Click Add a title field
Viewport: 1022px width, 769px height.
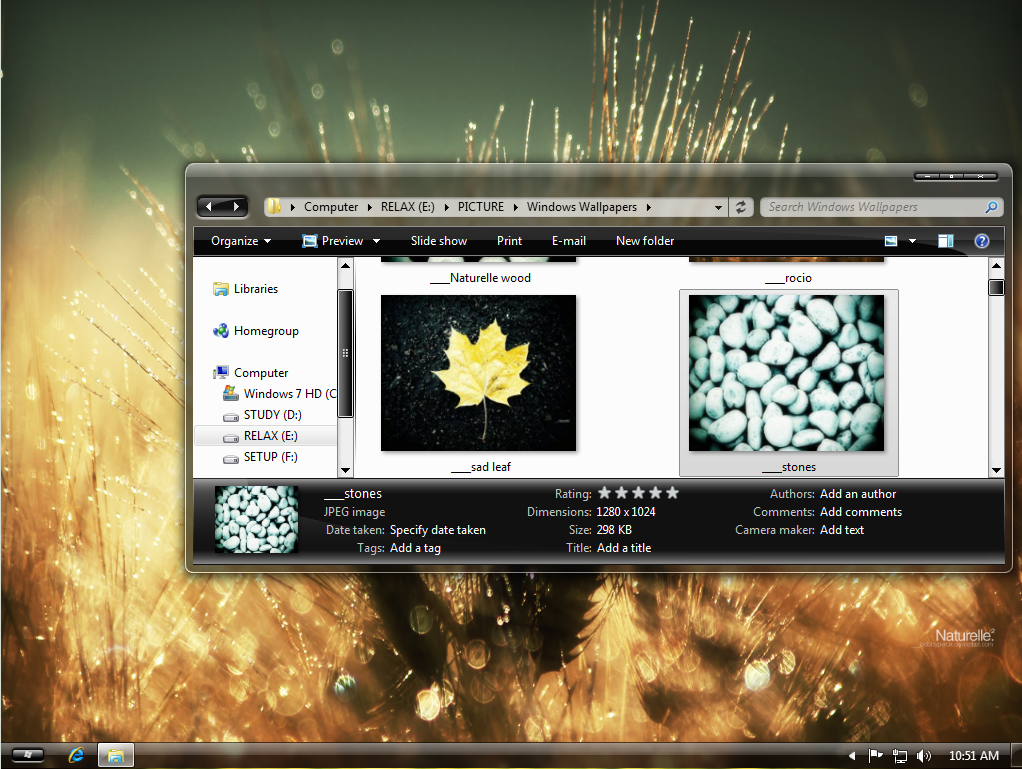coord(624,548)
